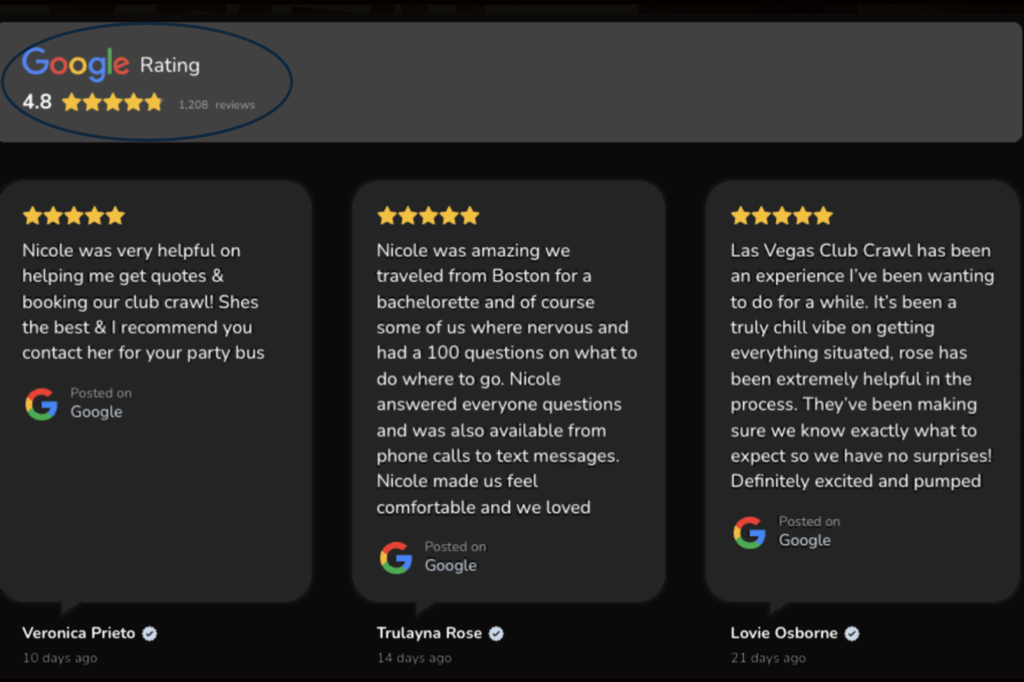
Task: Click the Google G icon in Trulayna's review
Action: tap(396, 558)
